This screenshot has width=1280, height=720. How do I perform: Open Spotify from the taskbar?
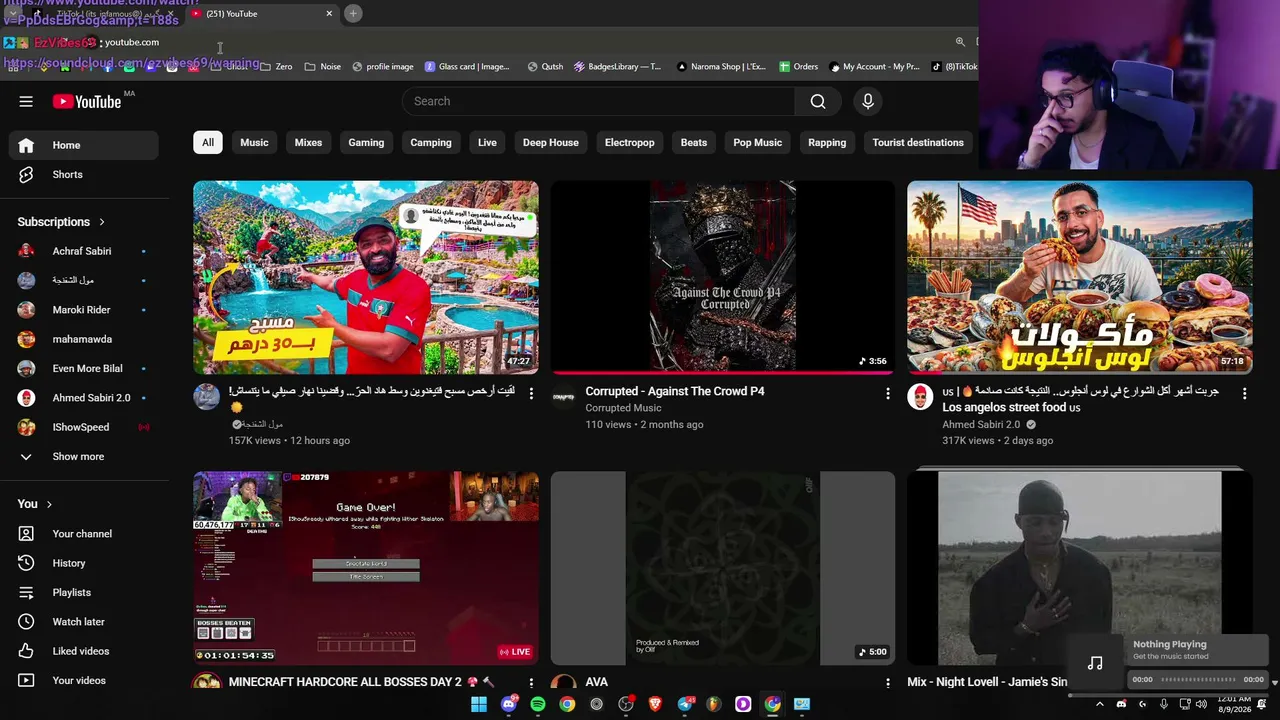(538, 704)
